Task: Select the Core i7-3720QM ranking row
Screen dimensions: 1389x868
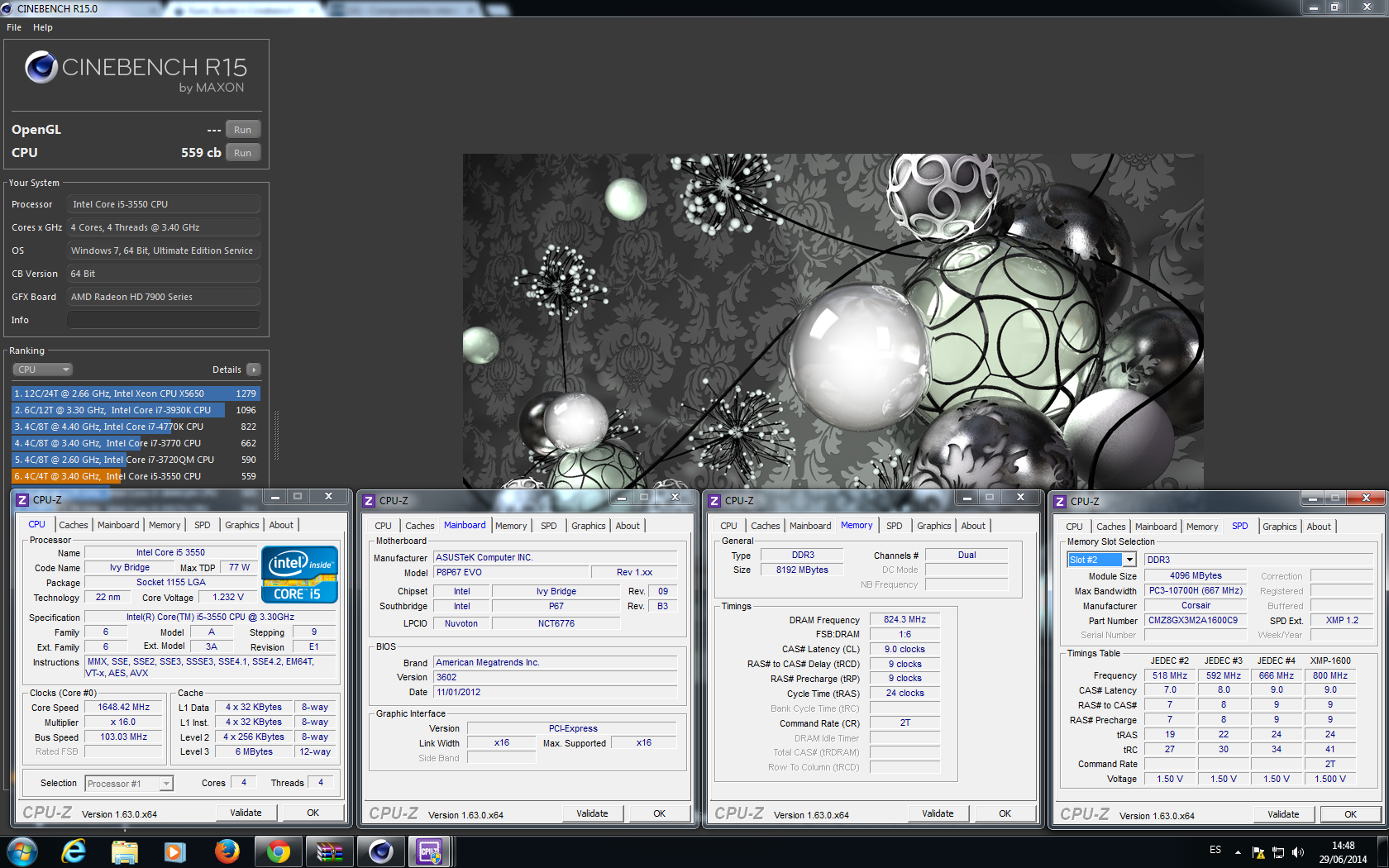Action: pos(136,460)
